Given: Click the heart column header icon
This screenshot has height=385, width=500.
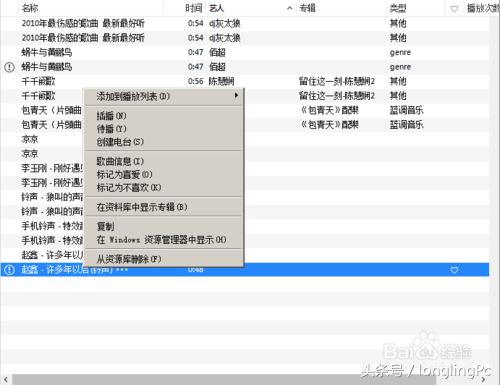Looking at the screenshot, I should point(454,9).
